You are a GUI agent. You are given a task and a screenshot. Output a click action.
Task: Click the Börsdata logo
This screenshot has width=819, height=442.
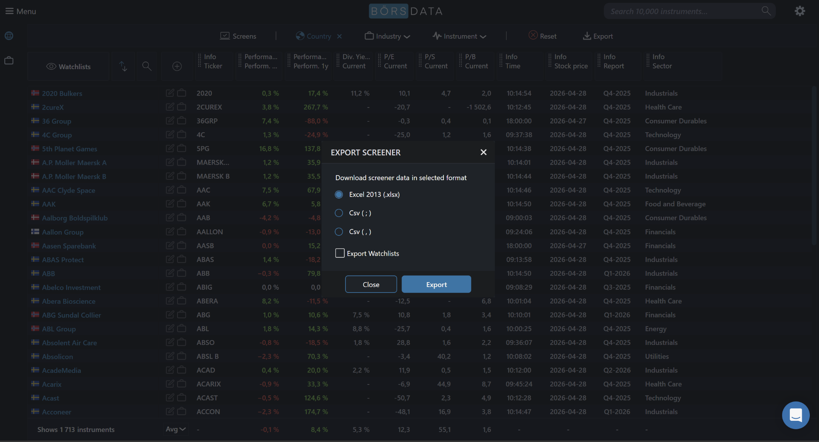406,11
